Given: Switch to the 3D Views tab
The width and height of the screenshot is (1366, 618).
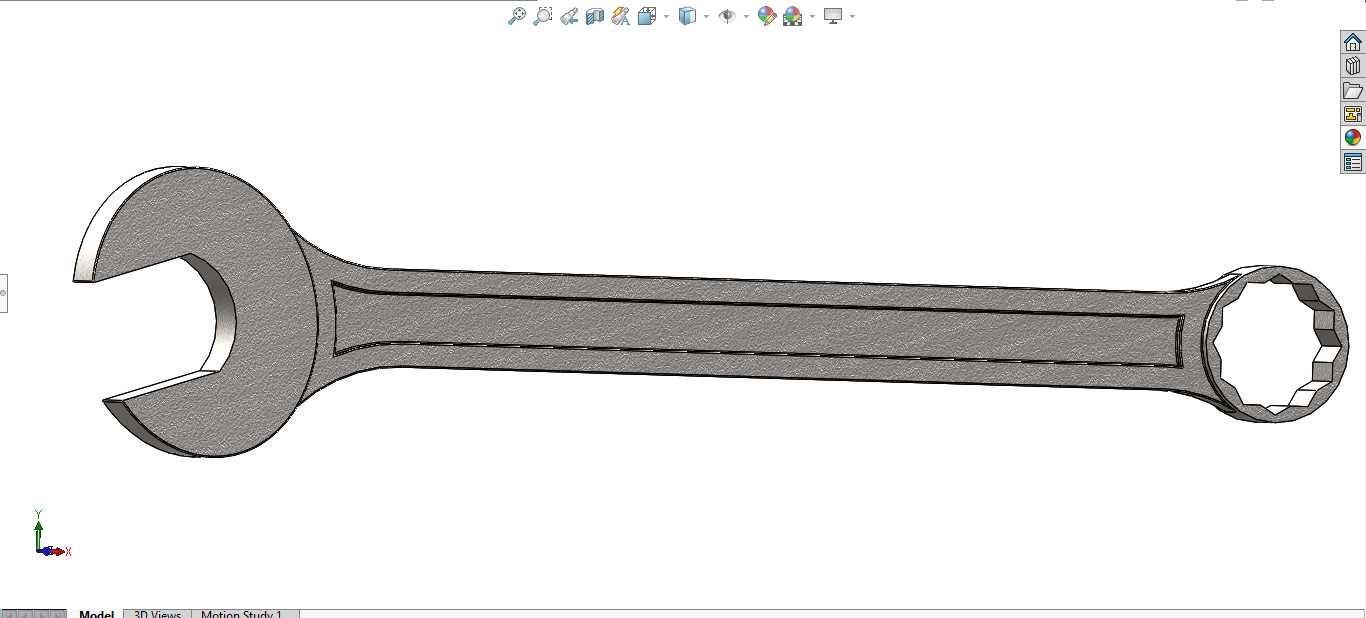Looking at the screenshot, I should pos(158,613).
